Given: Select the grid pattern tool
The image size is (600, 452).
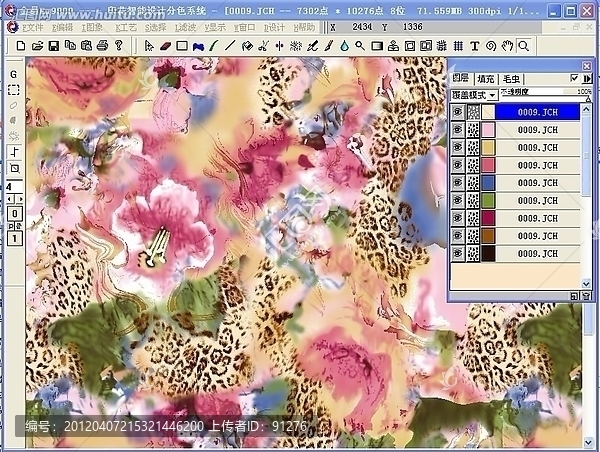Looking at the screenshot, I should [458, 46].
